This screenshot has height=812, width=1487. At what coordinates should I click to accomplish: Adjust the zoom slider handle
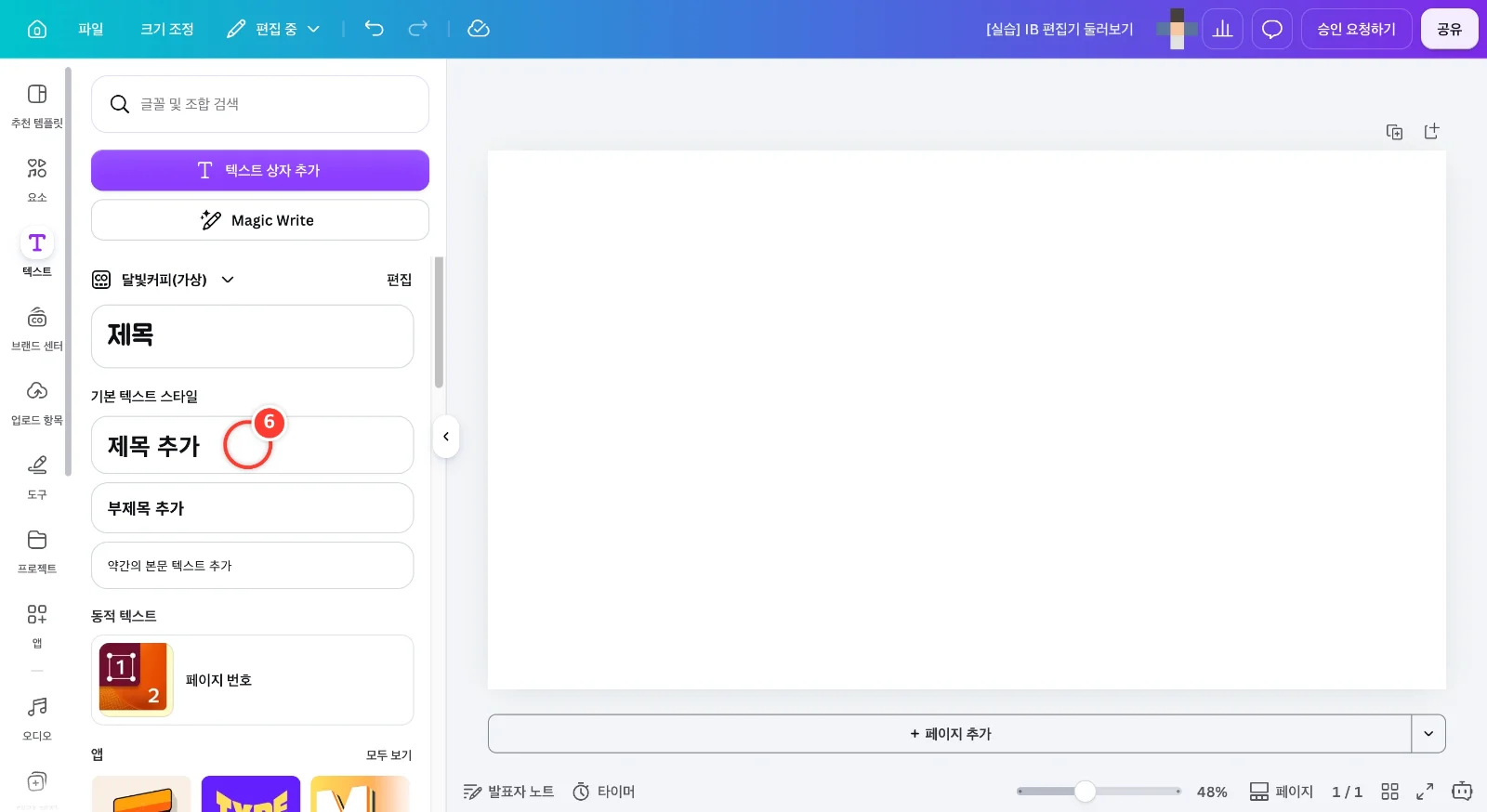1085,792
